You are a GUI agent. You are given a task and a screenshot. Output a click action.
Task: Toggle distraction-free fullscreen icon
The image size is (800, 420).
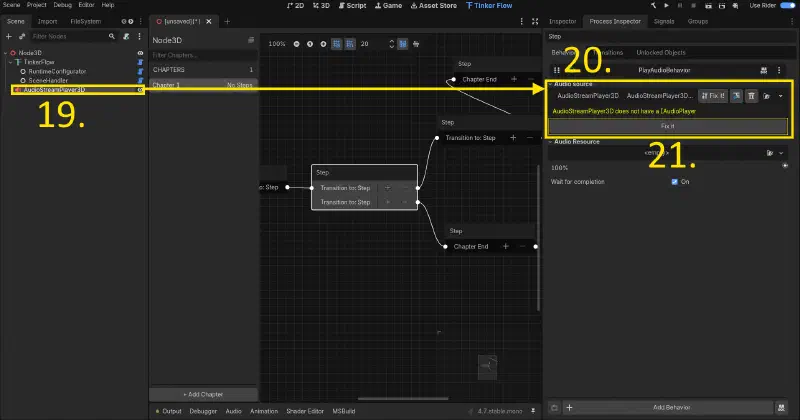click(535, 21)
